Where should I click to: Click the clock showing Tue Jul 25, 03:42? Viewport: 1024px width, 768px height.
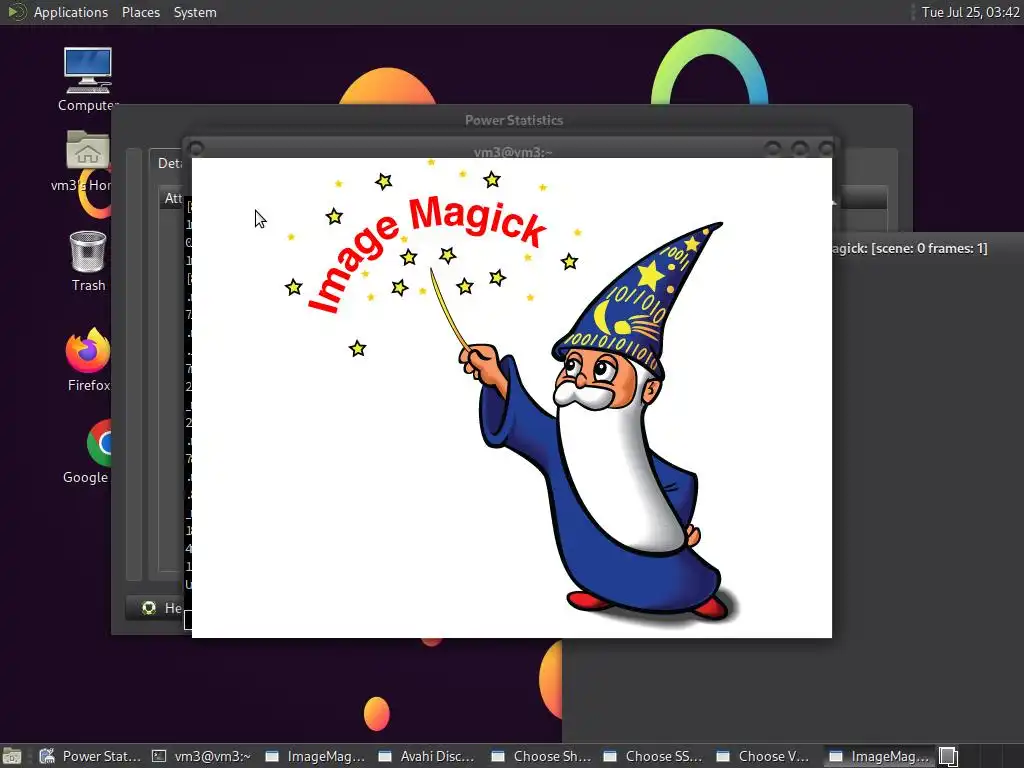tap(970, 12)
